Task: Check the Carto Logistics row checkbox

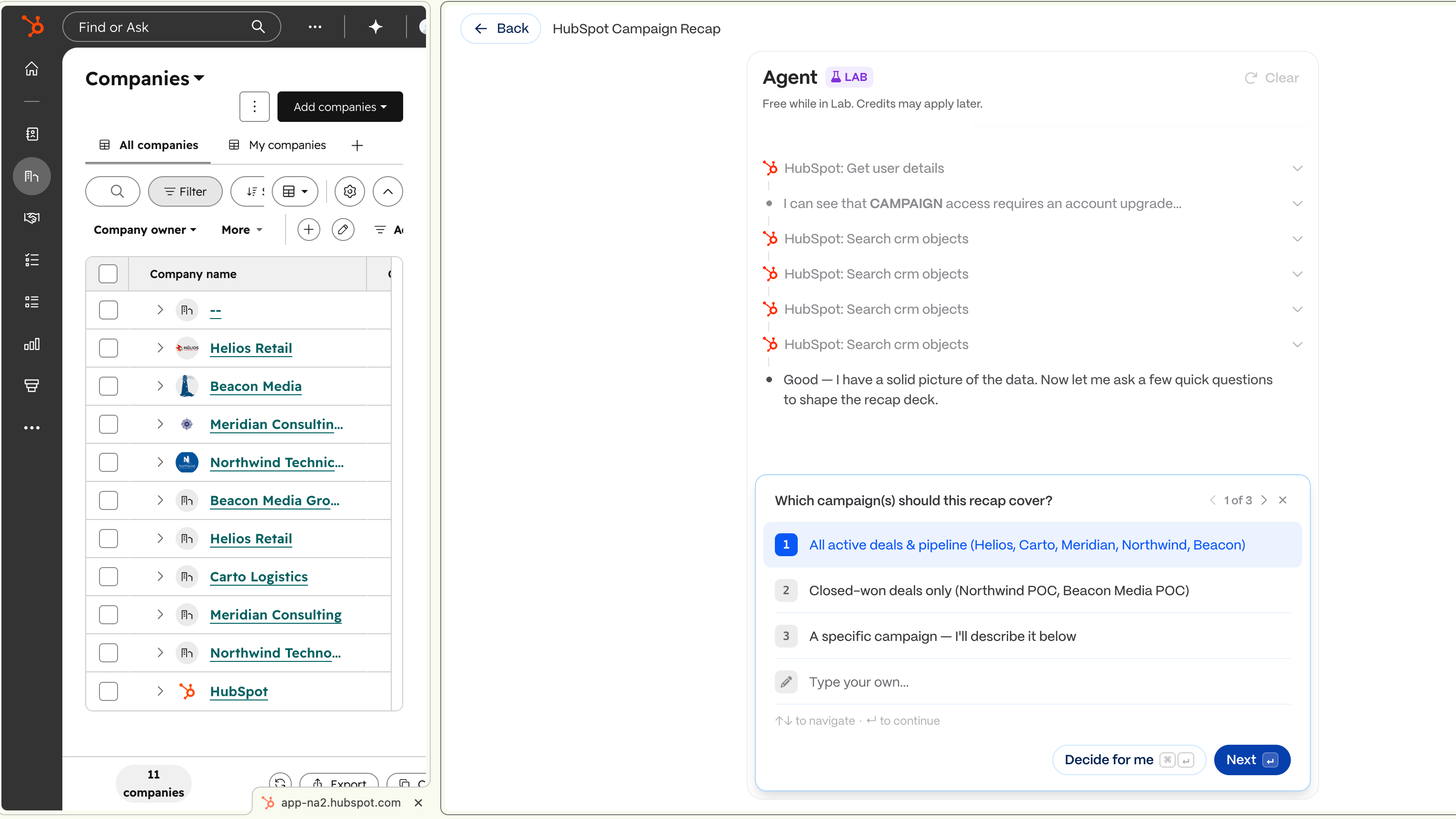Action: (x=108, y=577)
